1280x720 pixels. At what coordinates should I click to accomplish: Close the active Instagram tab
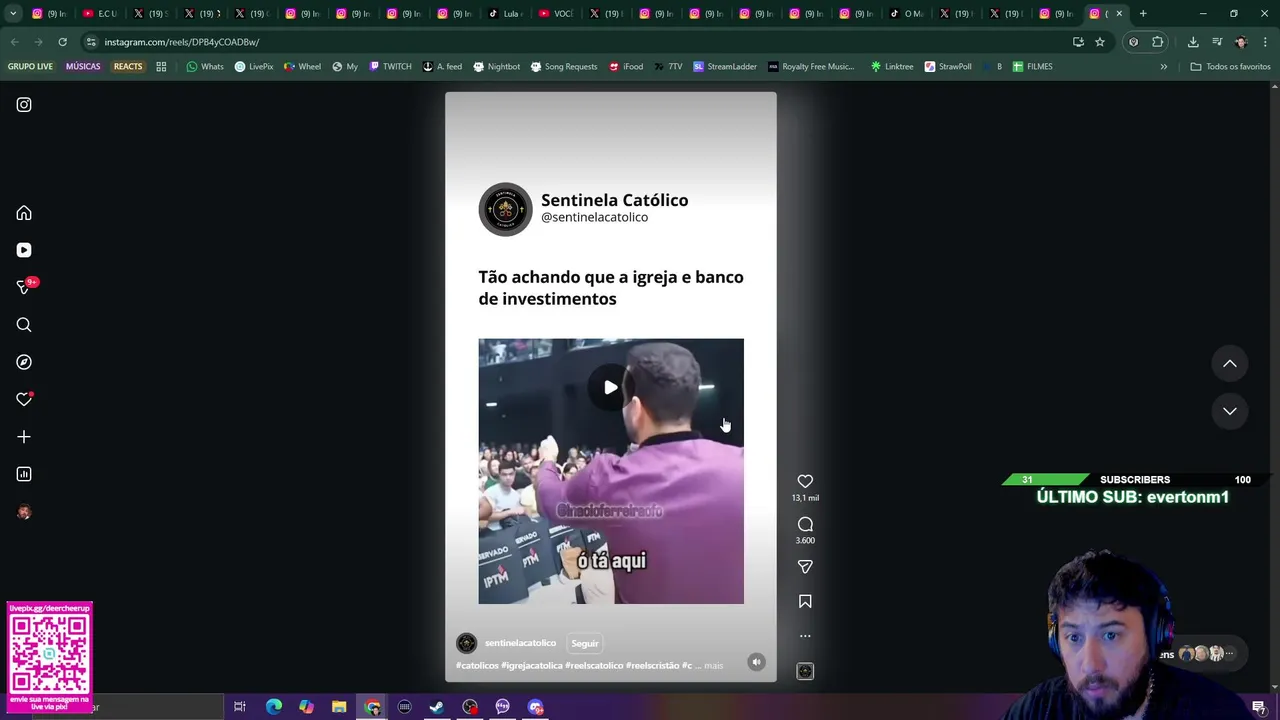coord(1119,14)
